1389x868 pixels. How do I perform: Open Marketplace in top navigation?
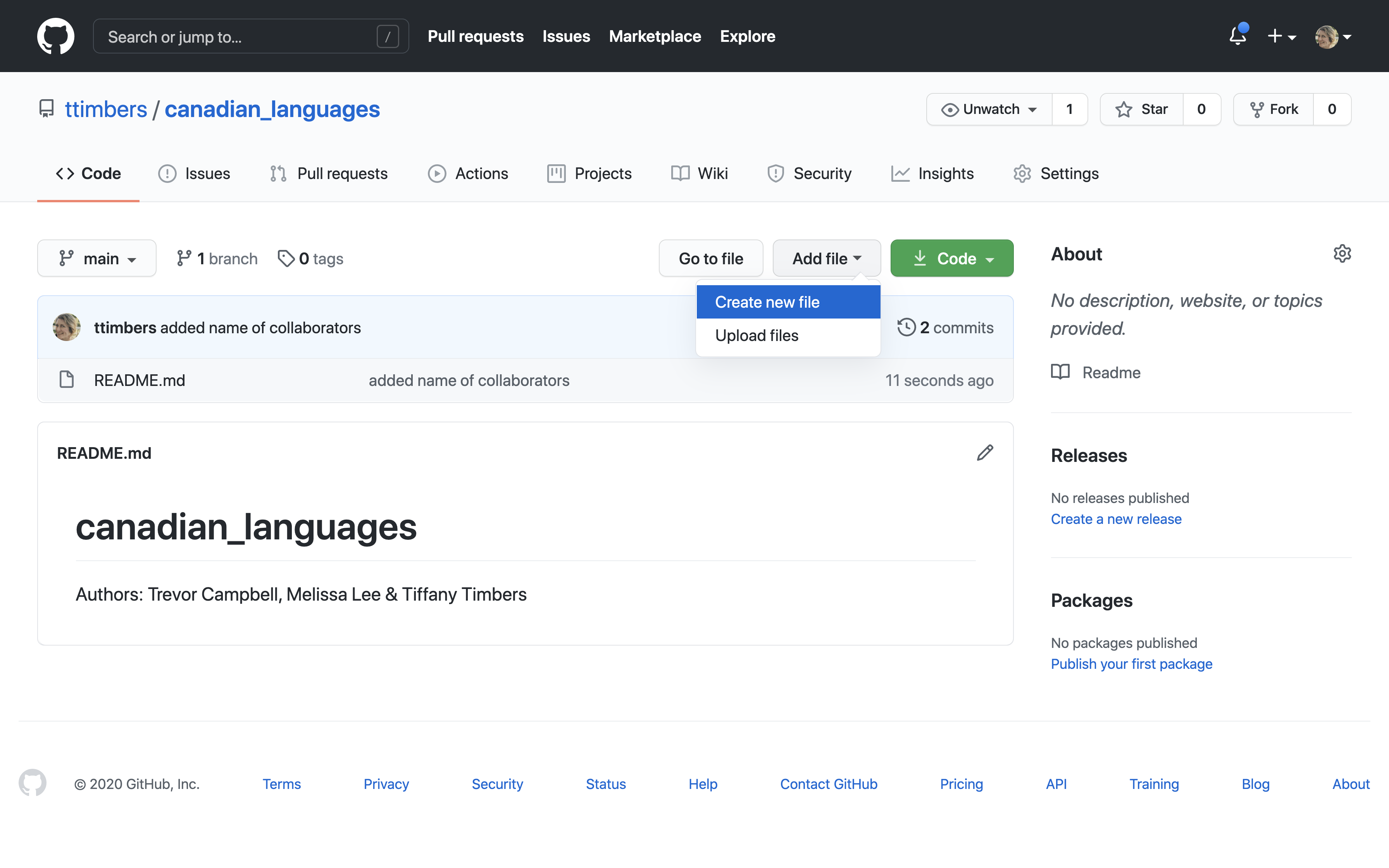[655, 36]
